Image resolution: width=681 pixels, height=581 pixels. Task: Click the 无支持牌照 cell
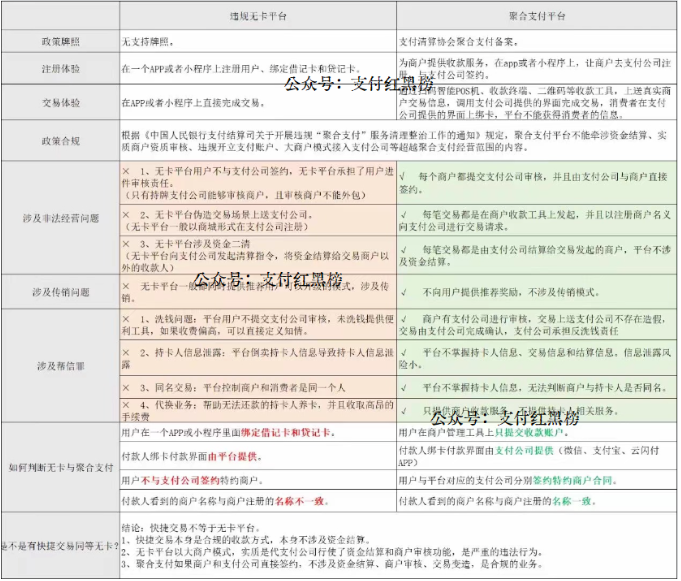pyautogui.click(x=151, y=42)
